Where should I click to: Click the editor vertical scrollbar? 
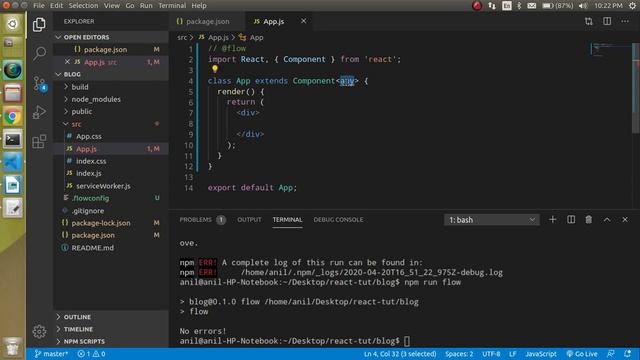click(636, 87)
